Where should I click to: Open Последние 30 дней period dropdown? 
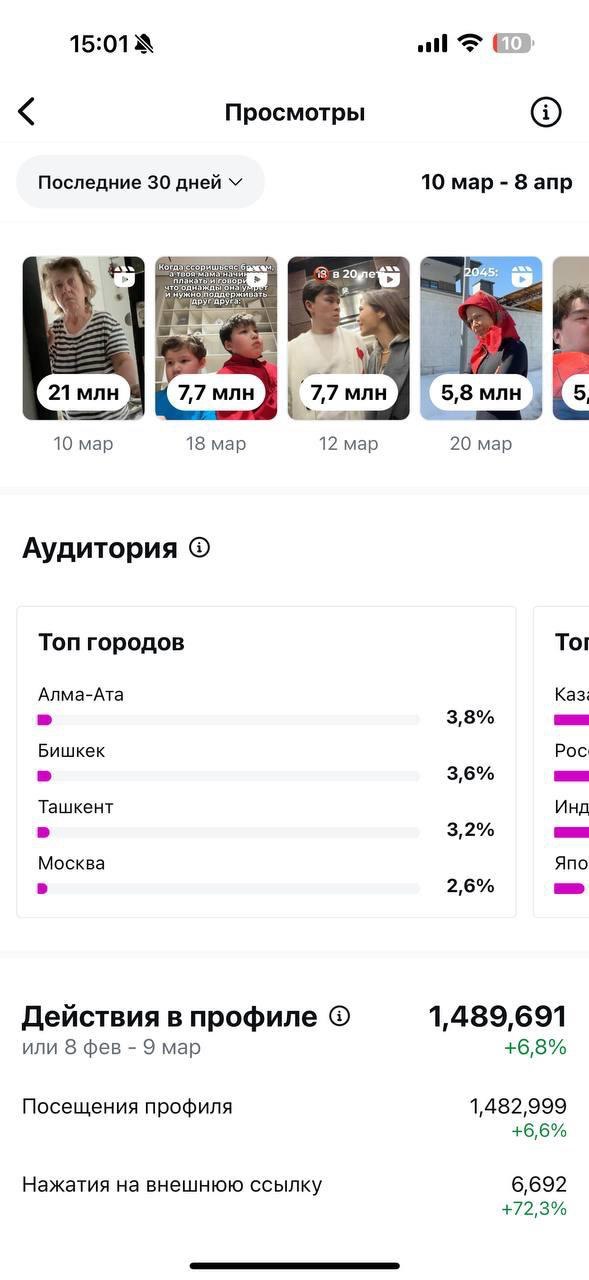141,182
